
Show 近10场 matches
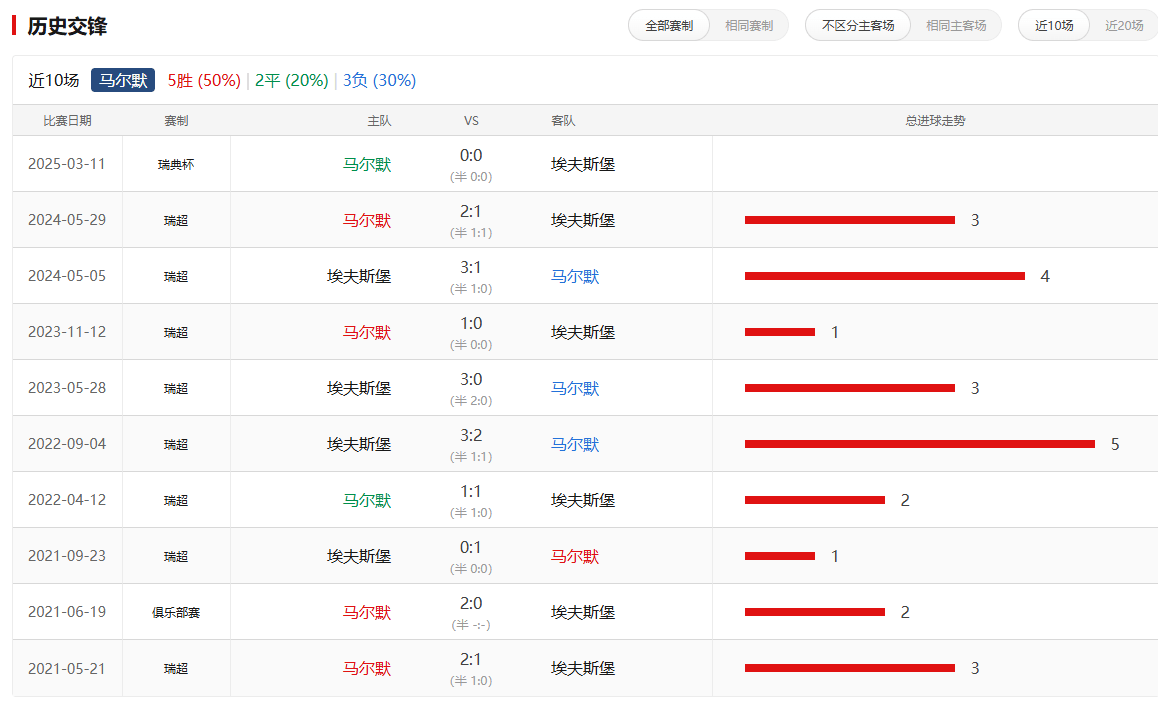(1054, 26)
